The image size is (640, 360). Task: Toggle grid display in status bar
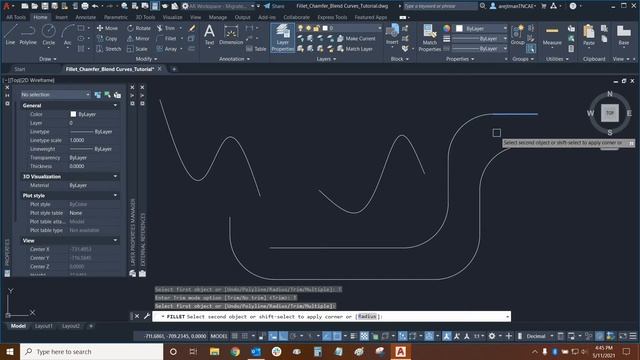tap(235, 336)
